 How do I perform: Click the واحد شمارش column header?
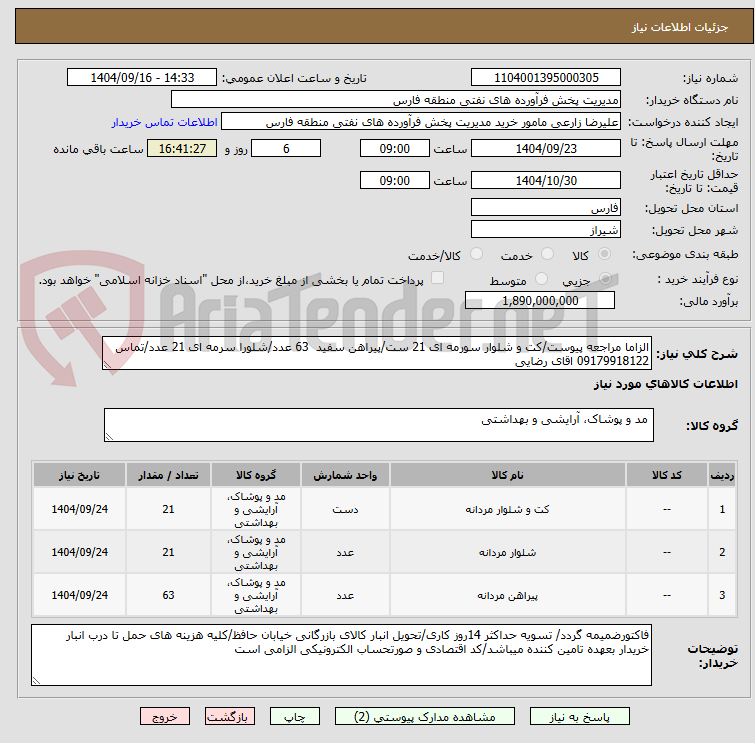pyautogui.click(x=345, y=475)
